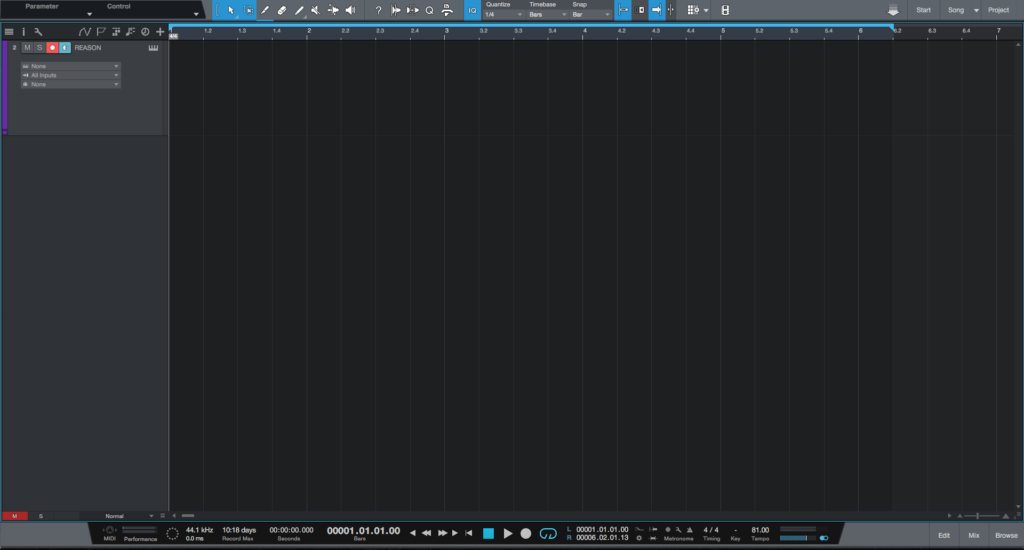Open the Quantize panel Q icon

click(429, 10)
